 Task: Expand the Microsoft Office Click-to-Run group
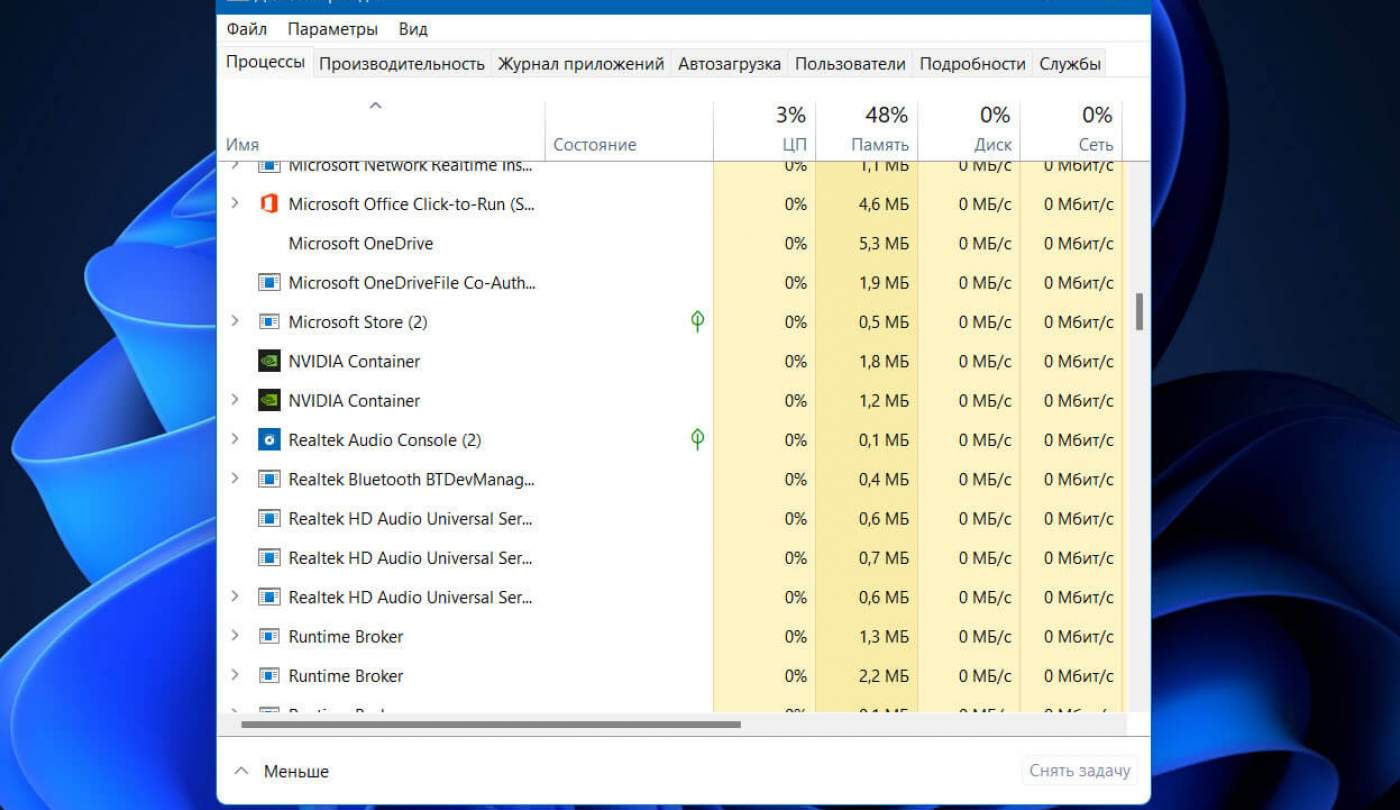coord(235,203)
